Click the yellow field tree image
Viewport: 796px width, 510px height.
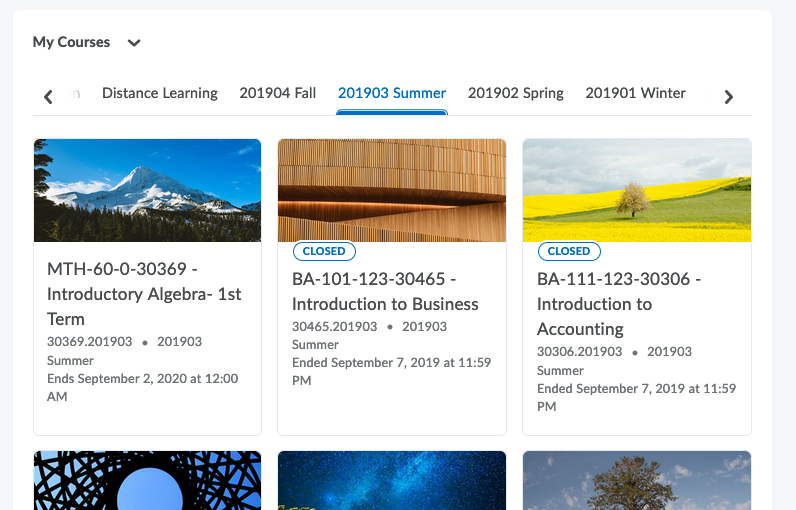[x=636, y=190]
